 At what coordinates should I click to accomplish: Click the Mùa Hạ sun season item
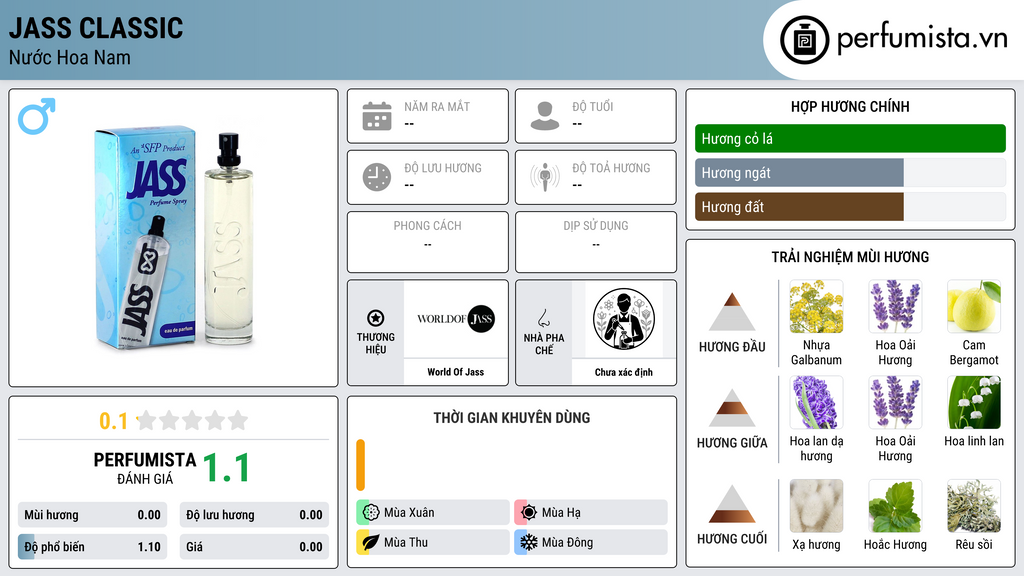pos(591,513)
